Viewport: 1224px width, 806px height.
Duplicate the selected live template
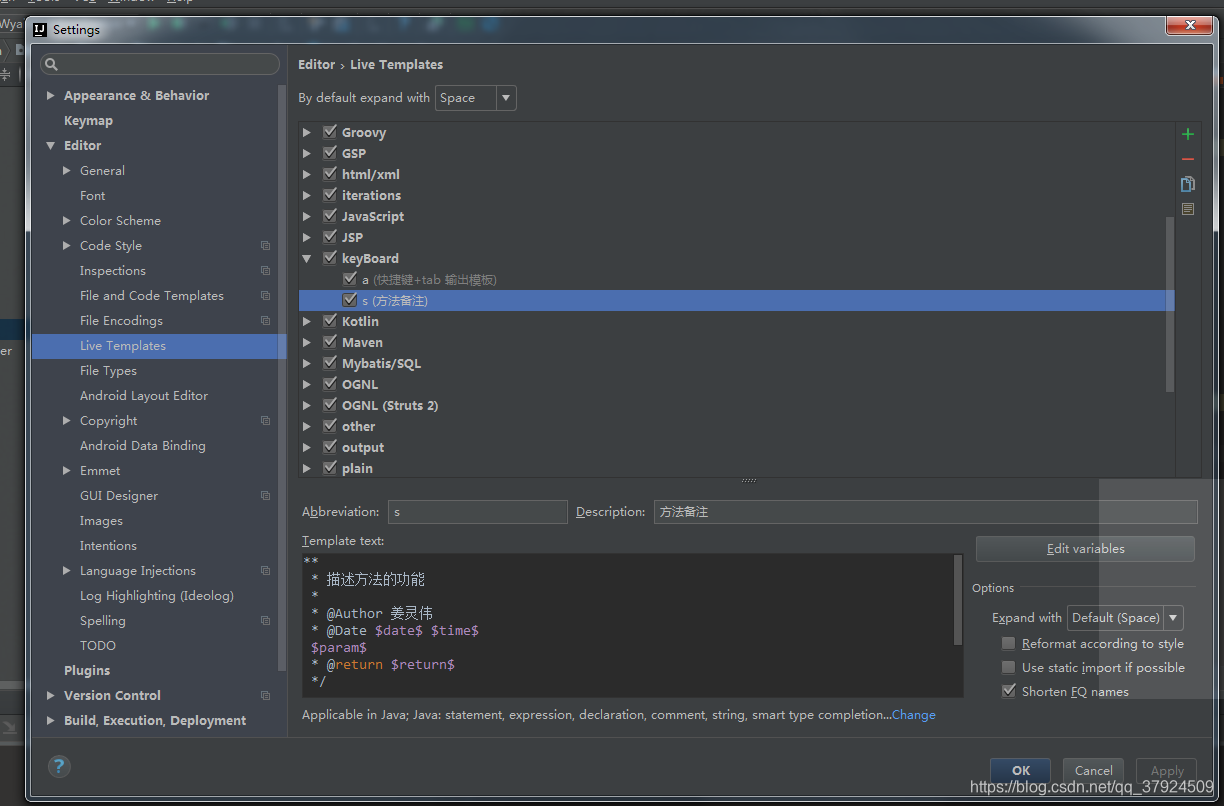pos(1188,184)
